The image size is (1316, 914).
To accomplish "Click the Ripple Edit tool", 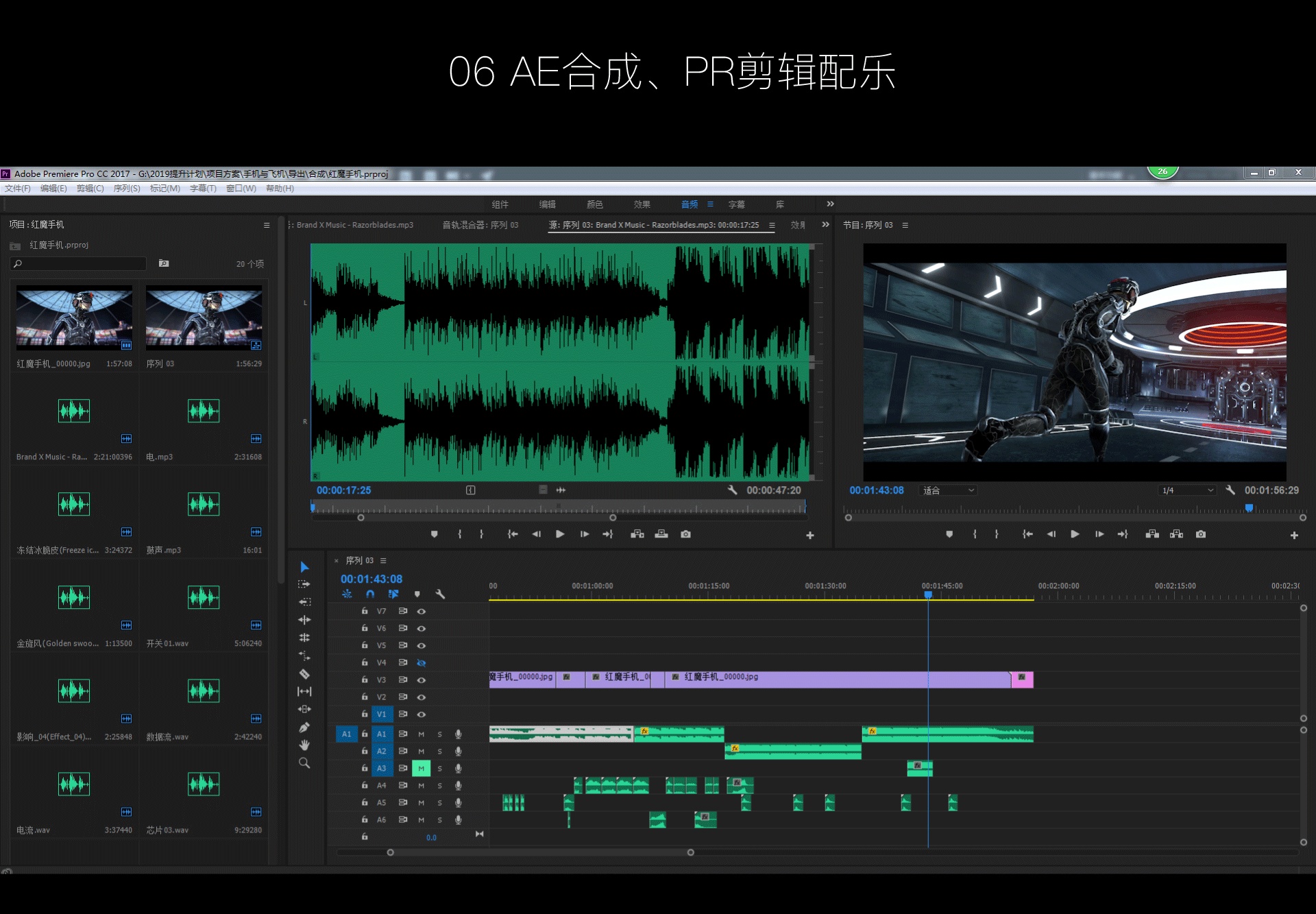I will (x=304, y=620).
